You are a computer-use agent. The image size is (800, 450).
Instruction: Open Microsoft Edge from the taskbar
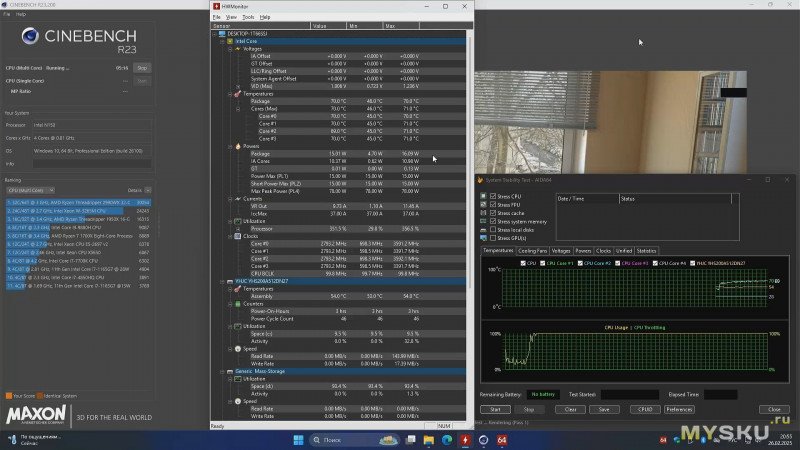[447, 440]
